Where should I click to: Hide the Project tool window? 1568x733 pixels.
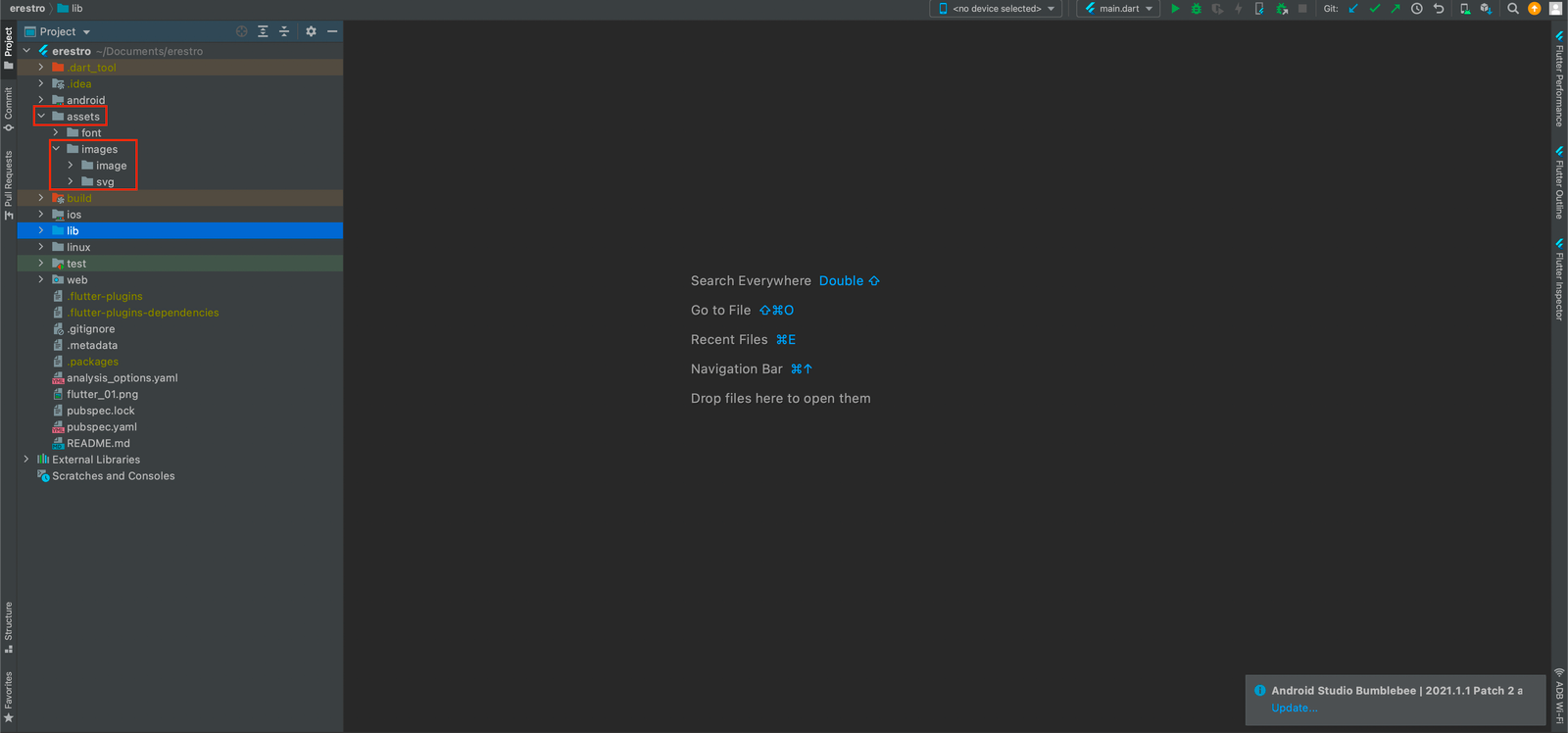pyautogui.click(x=332, y=31)
